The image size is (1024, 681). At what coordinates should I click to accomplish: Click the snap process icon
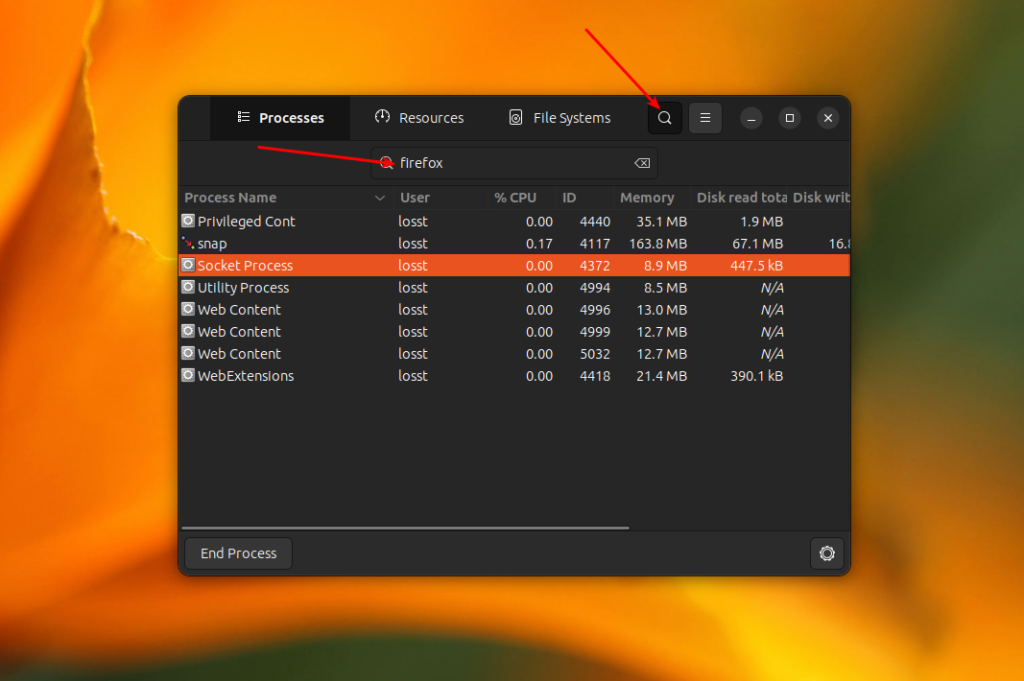188,243
